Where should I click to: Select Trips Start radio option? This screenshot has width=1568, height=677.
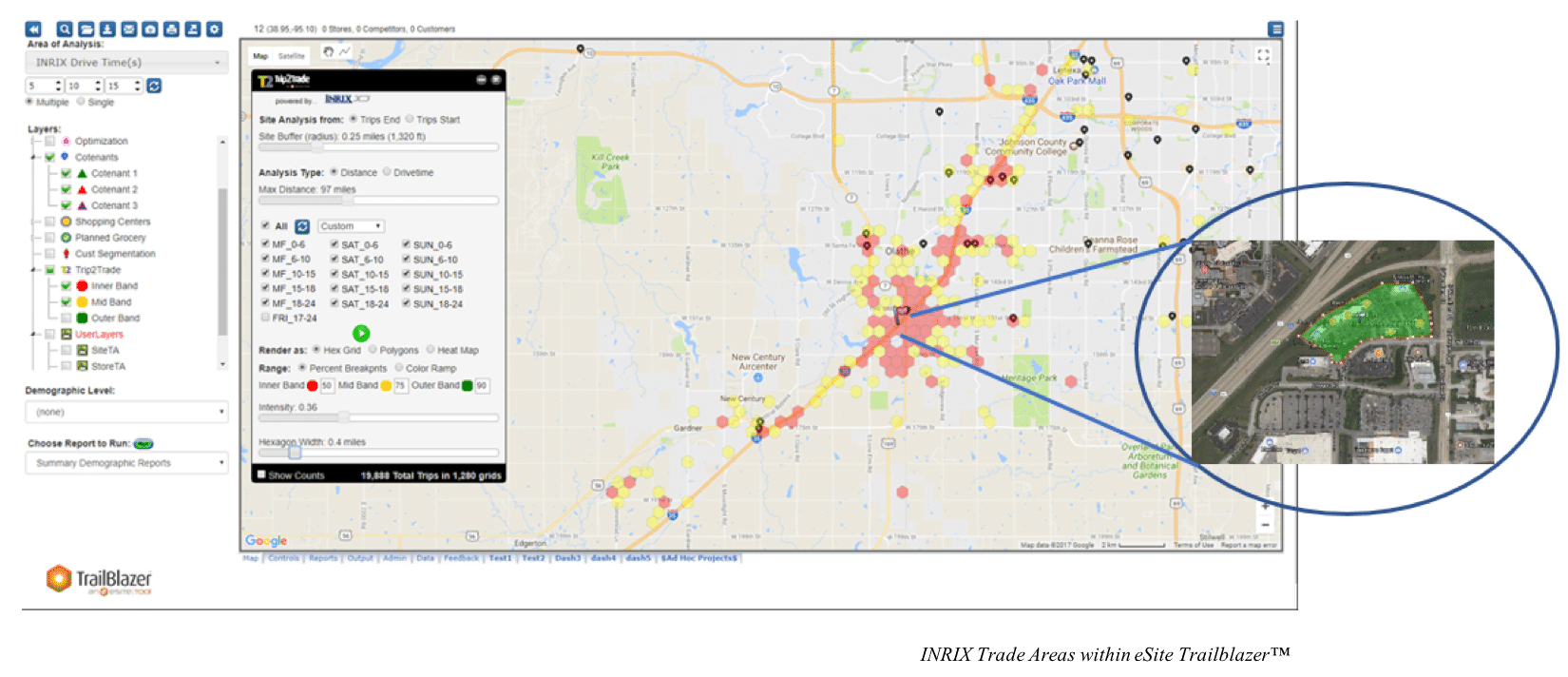coord(410,120)
